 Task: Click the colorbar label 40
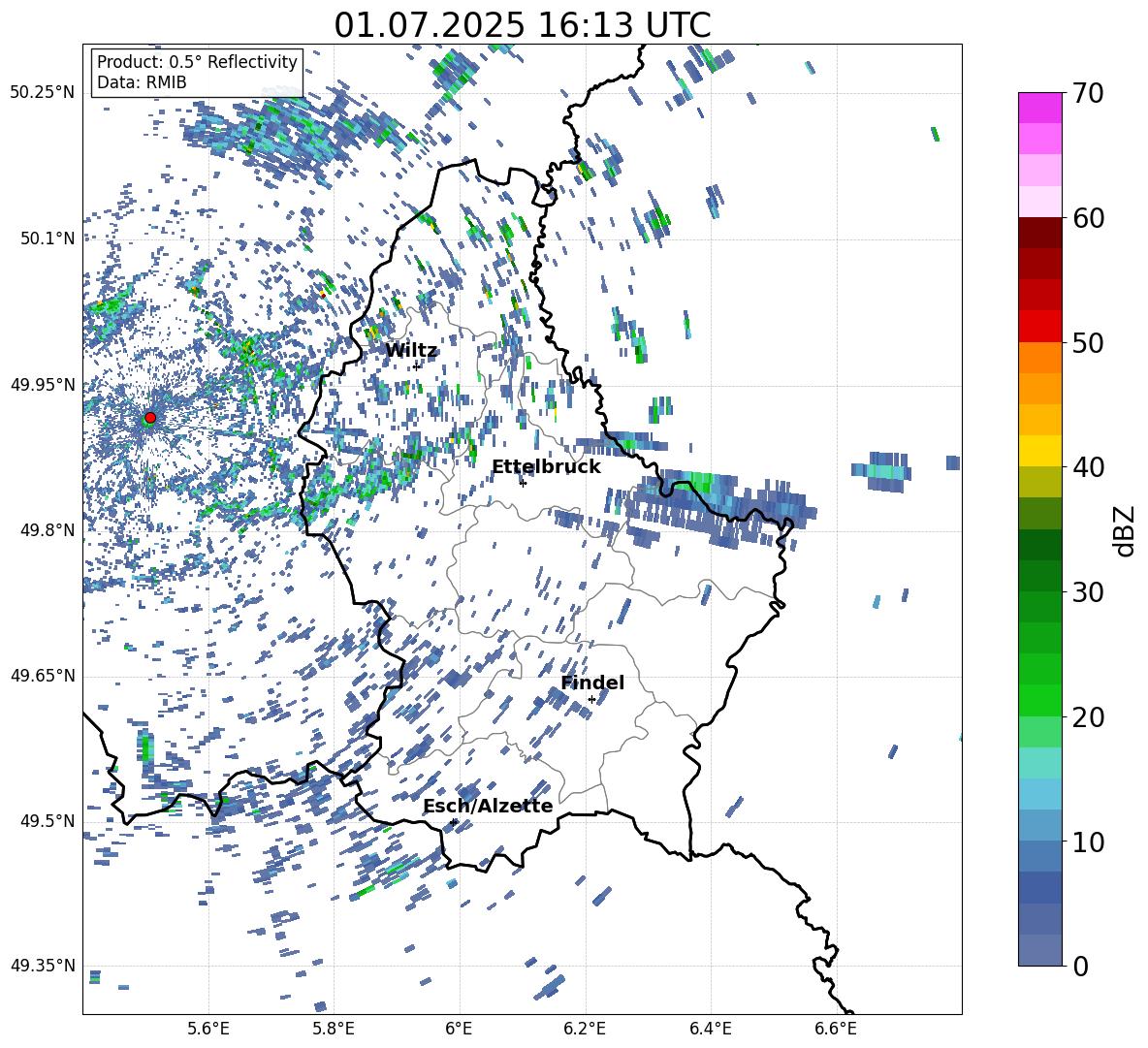[x=1088, y=467]
